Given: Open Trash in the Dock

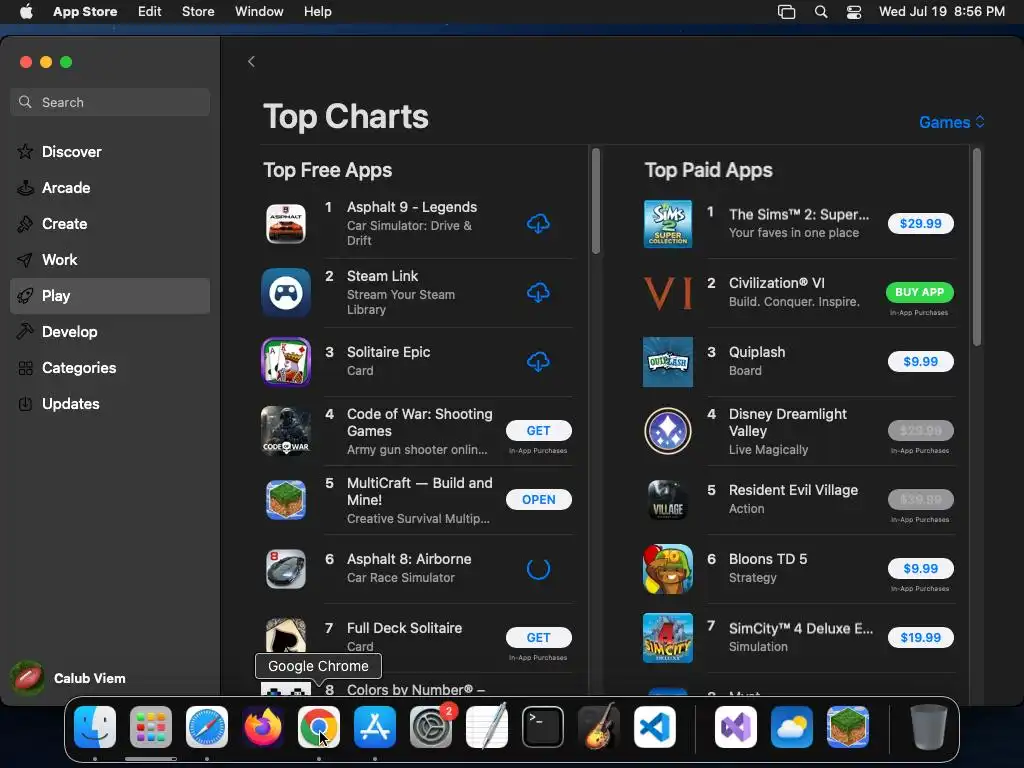Looking at the screenshot, I should coord(929,726).
